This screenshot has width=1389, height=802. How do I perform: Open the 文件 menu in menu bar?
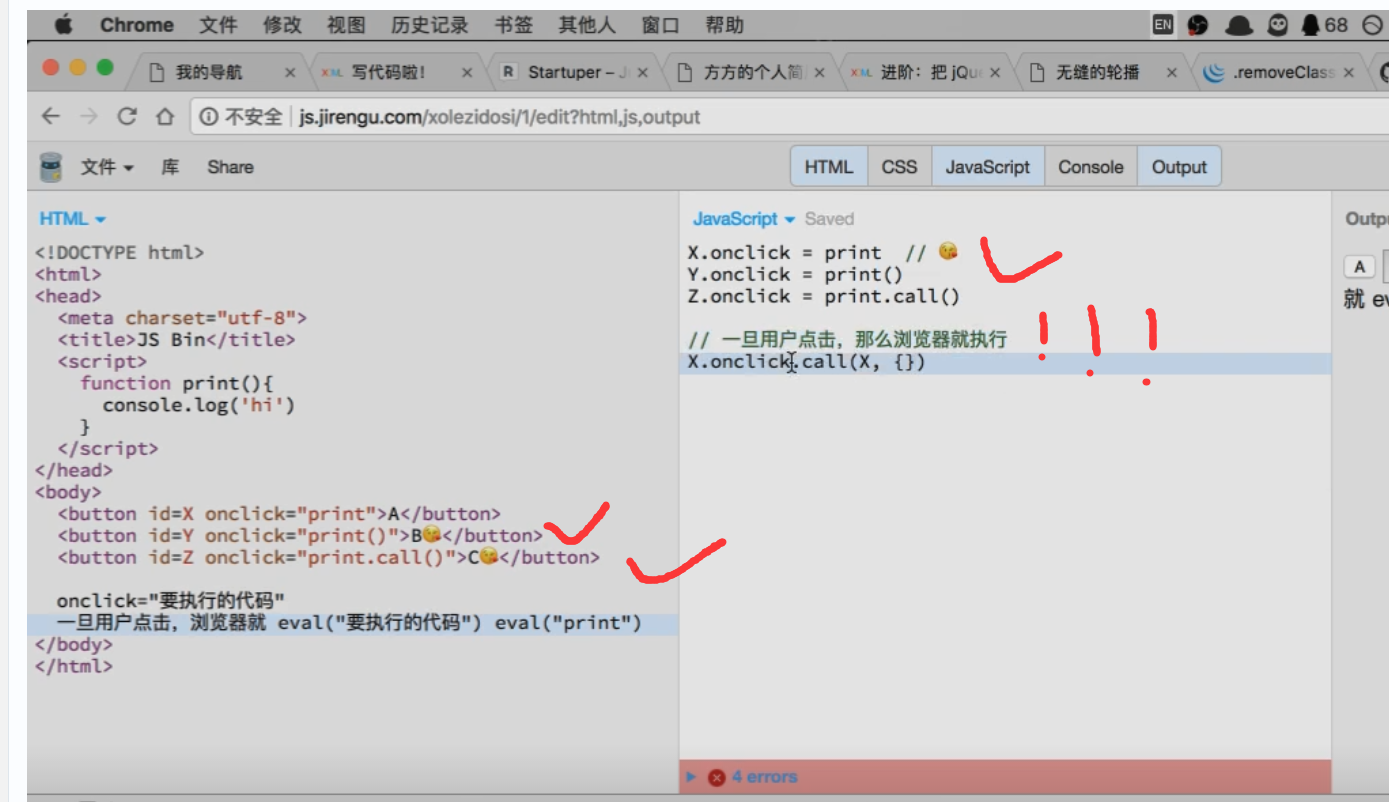(218, 25)
